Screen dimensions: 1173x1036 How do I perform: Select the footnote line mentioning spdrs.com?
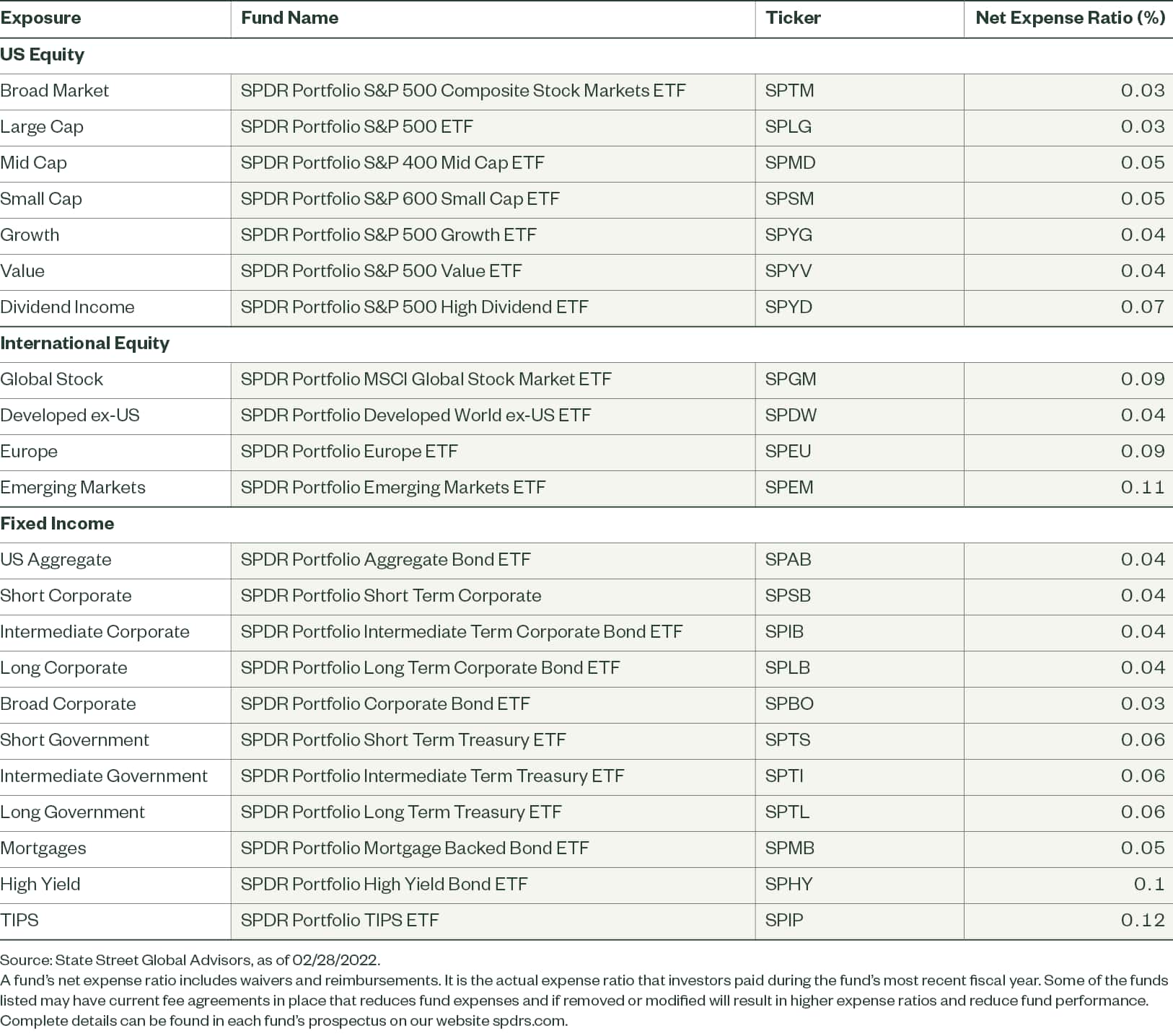click(x=284, y=1022)
